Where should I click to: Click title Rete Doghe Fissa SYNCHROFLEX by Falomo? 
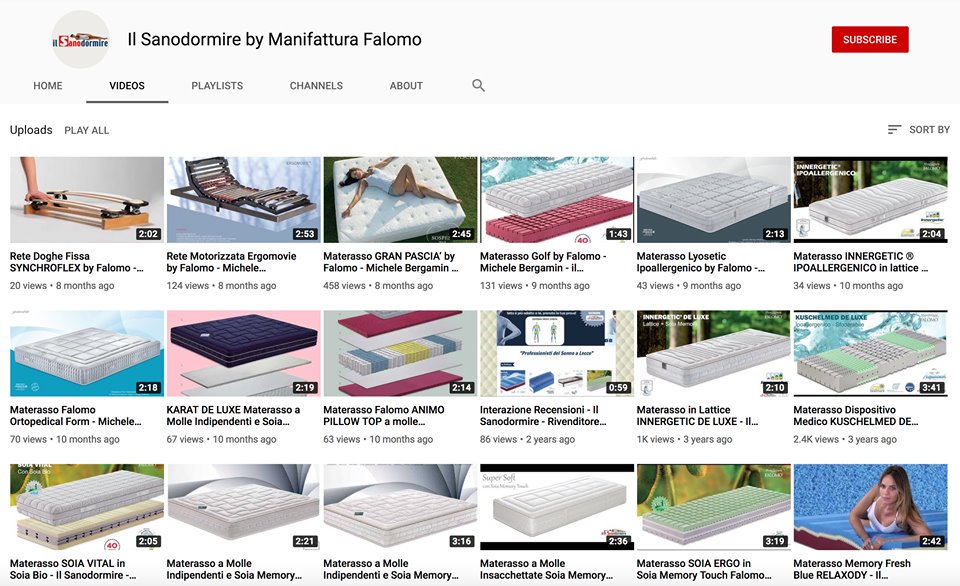point(77,262)
